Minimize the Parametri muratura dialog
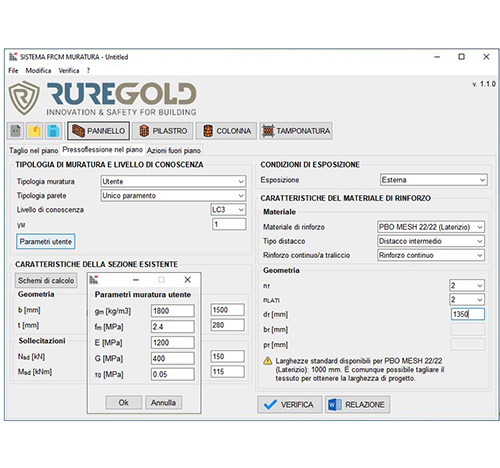This screenshot has width=500, height=468. pyautogui.click(x=136, y=280)
